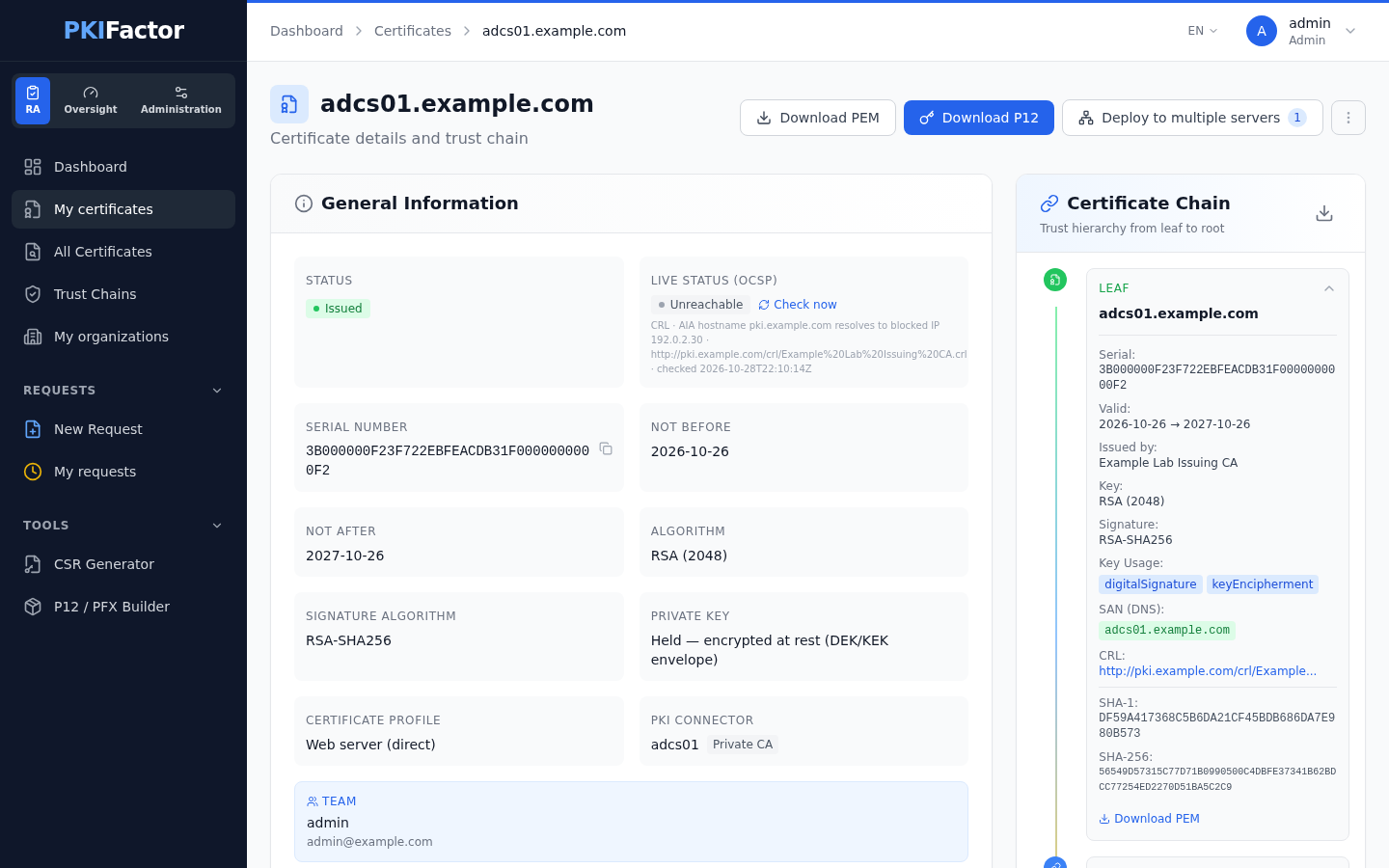
Task: Open the CRL URL link in chain
Action: [1208, 671]
